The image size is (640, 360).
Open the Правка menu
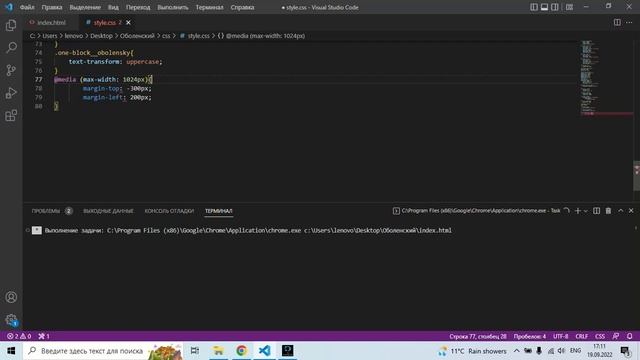pos(52,7)
